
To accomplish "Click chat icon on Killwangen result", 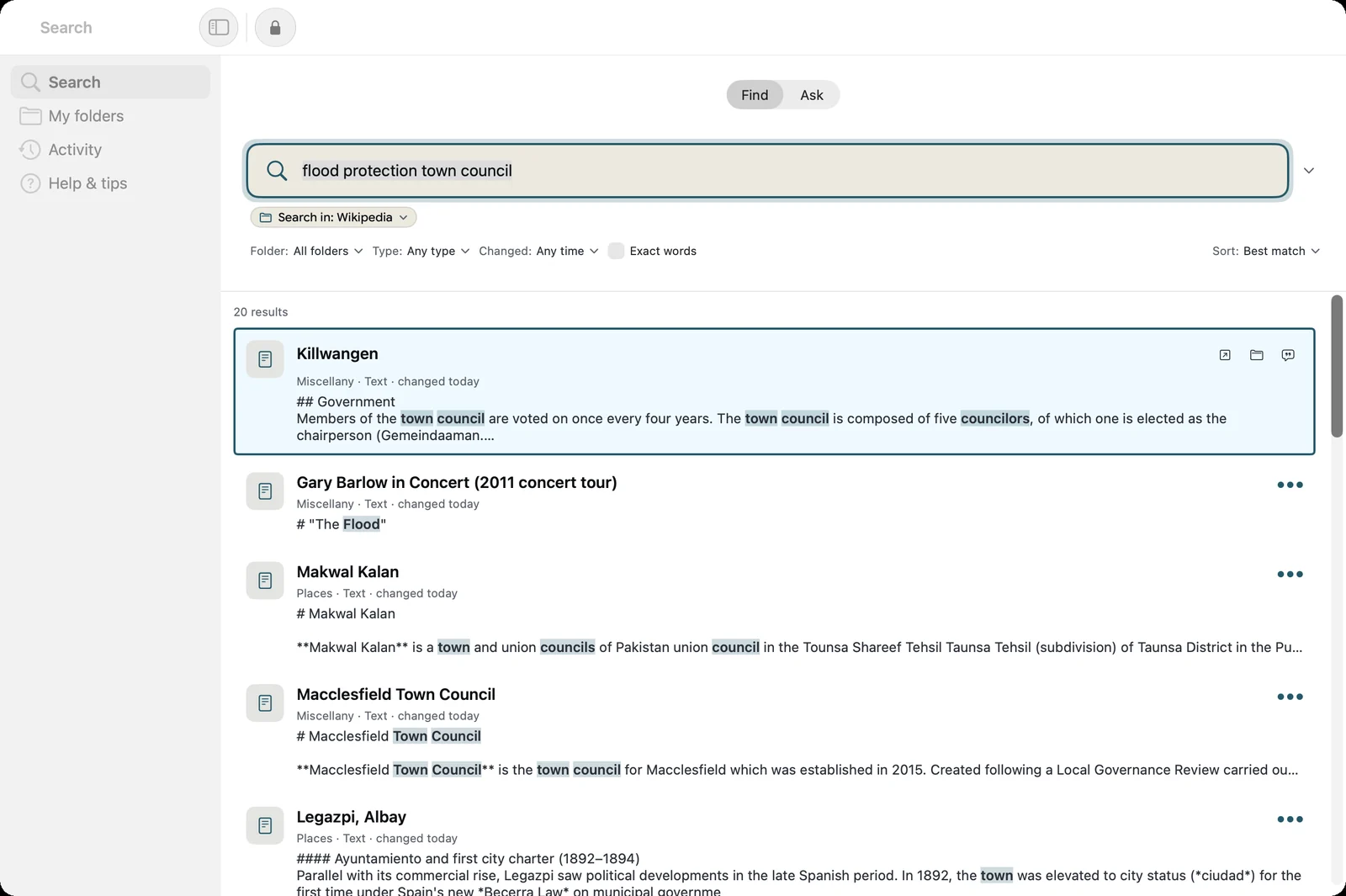I will point(1288,355).
